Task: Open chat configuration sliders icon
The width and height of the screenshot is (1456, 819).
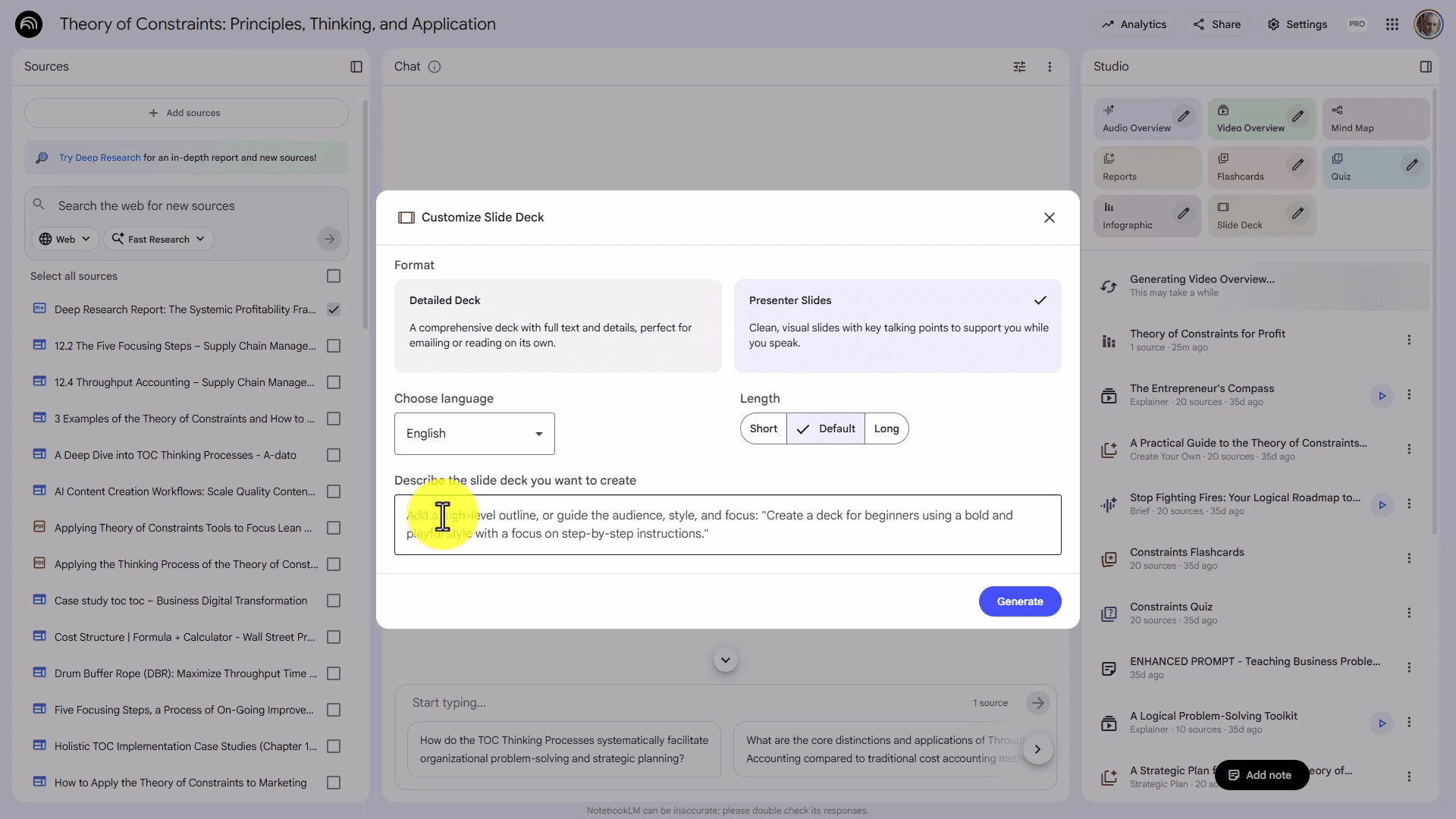Action: (x=1019, y=67)
